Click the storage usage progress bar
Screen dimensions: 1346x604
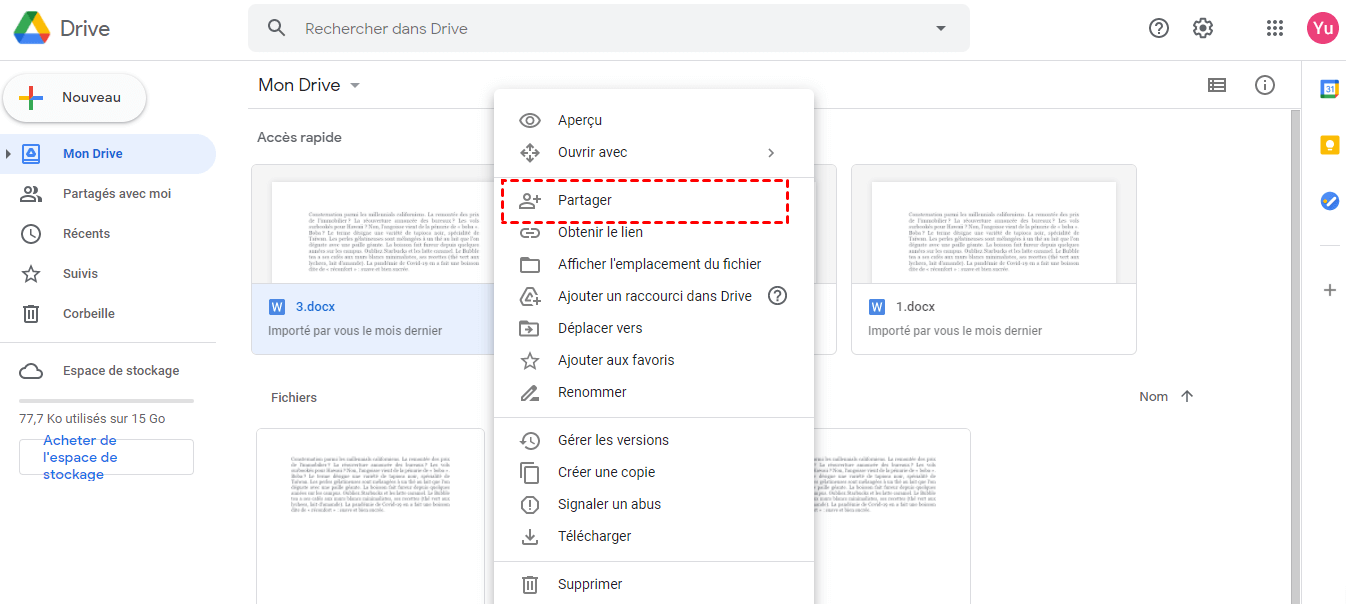[106, 400]
